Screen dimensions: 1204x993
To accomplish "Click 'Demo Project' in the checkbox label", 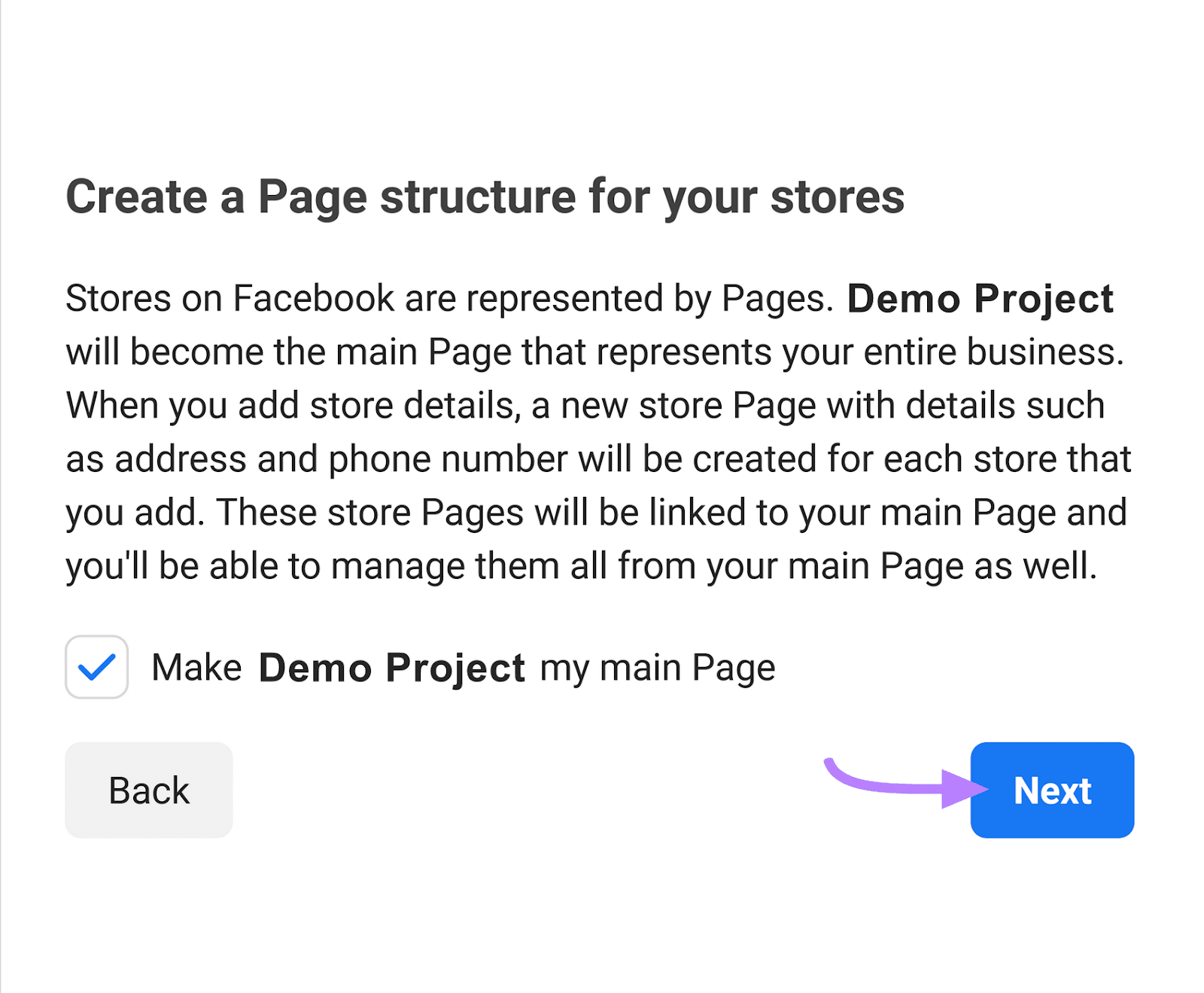I will (x=391, y=666).
